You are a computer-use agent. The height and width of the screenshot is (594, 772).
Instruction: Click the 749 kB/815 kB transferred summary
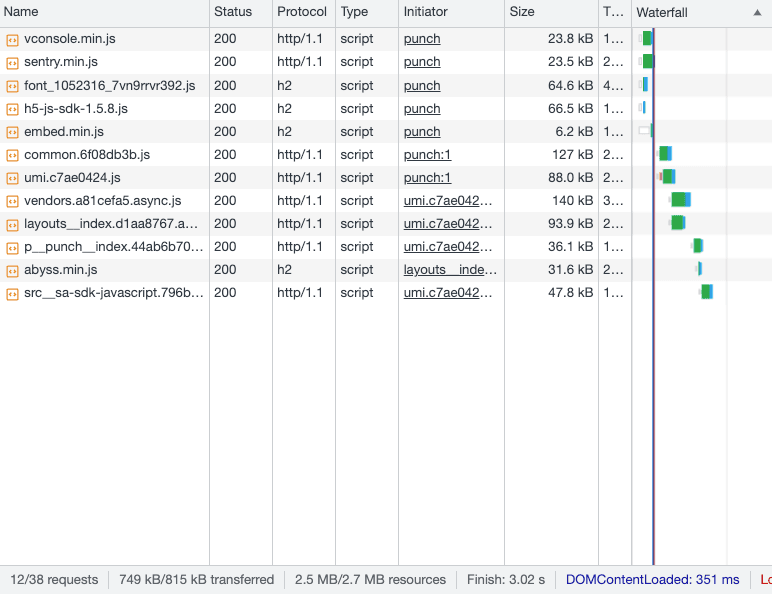coord(196,580)
